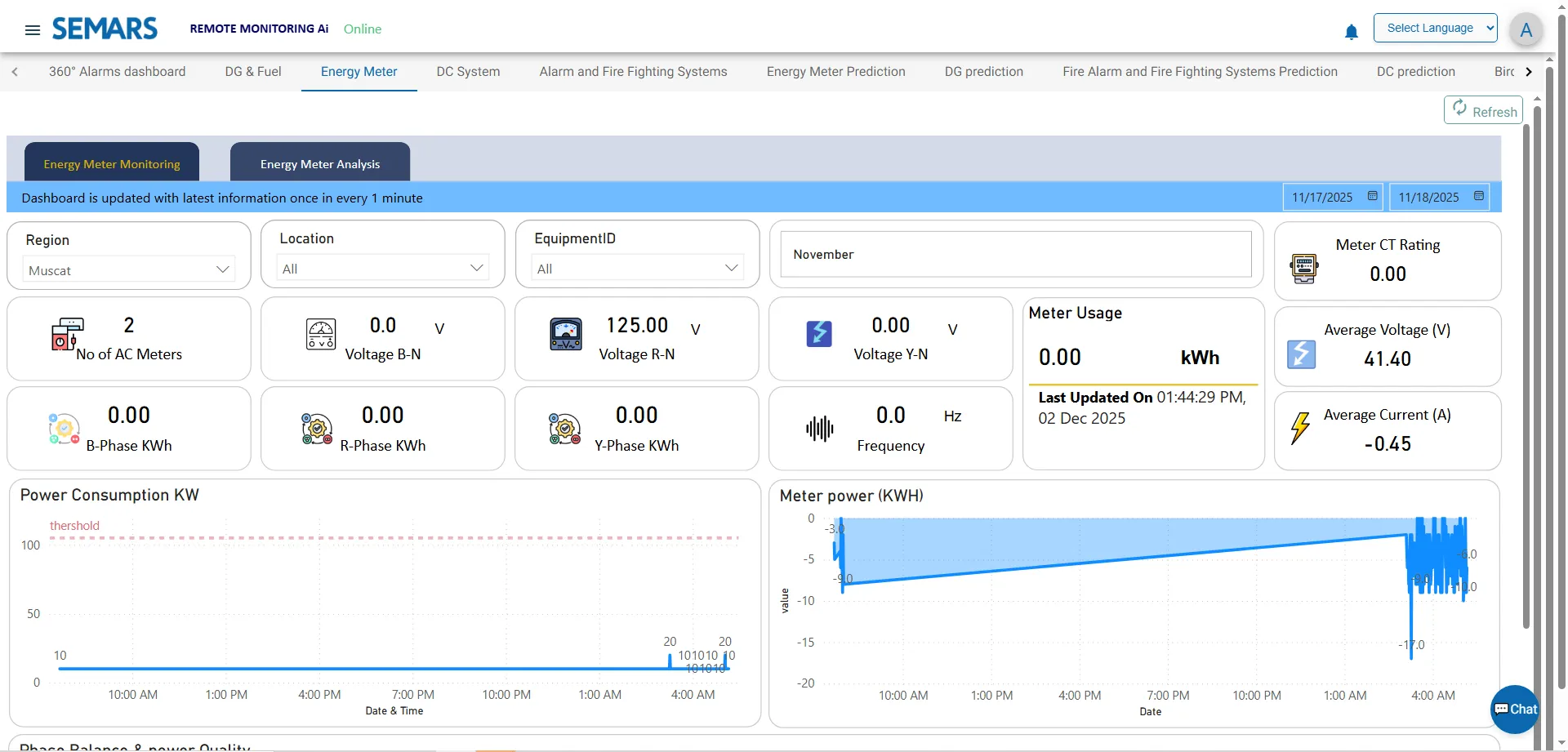Open calendar picker for start date 11/17/2025
The width and height of the screenshot is (1568, 752).
coord(1372,197)
